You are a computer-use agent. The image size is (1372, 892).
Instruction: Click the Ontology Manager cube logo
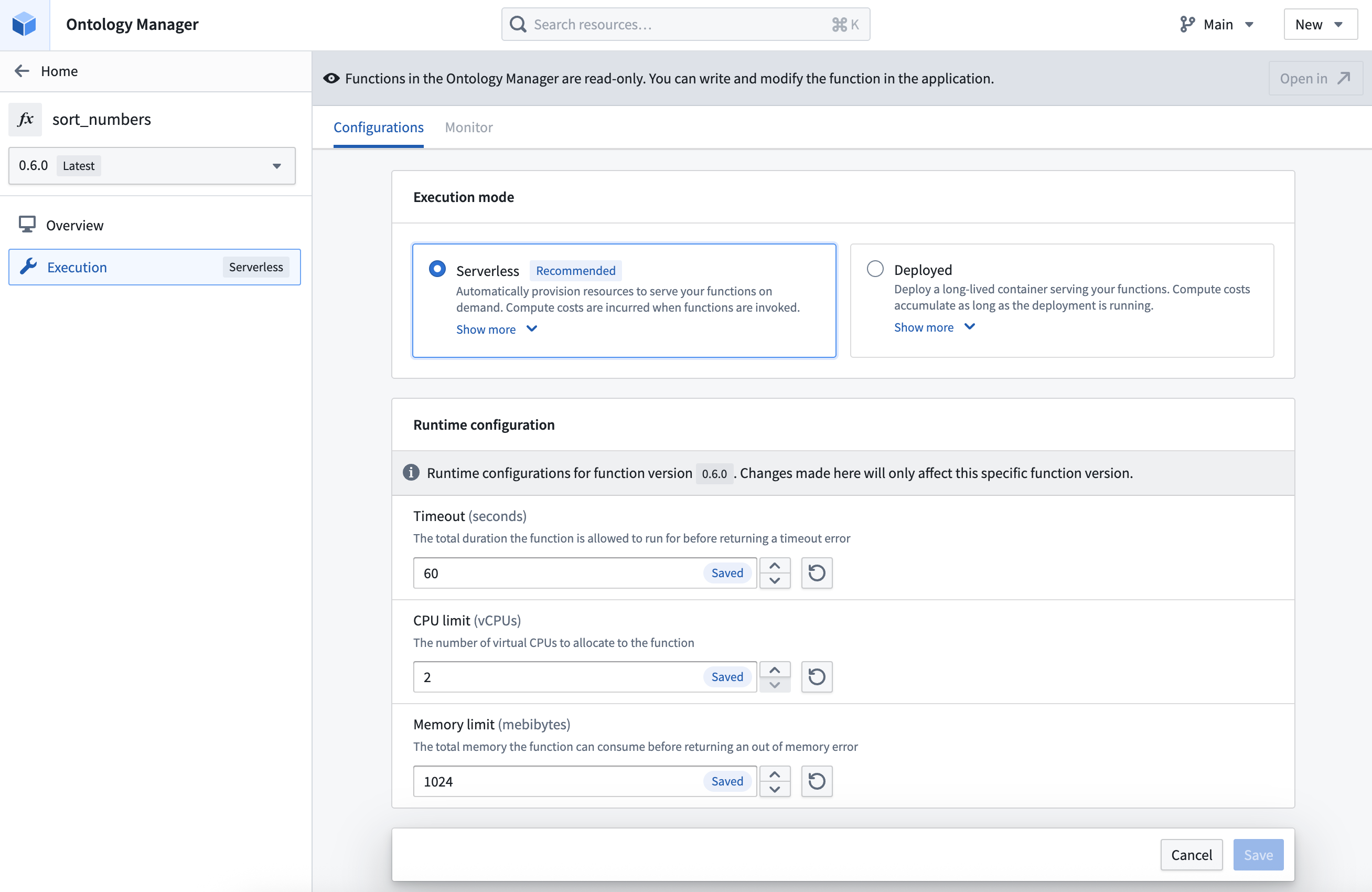tap(24, 24)
